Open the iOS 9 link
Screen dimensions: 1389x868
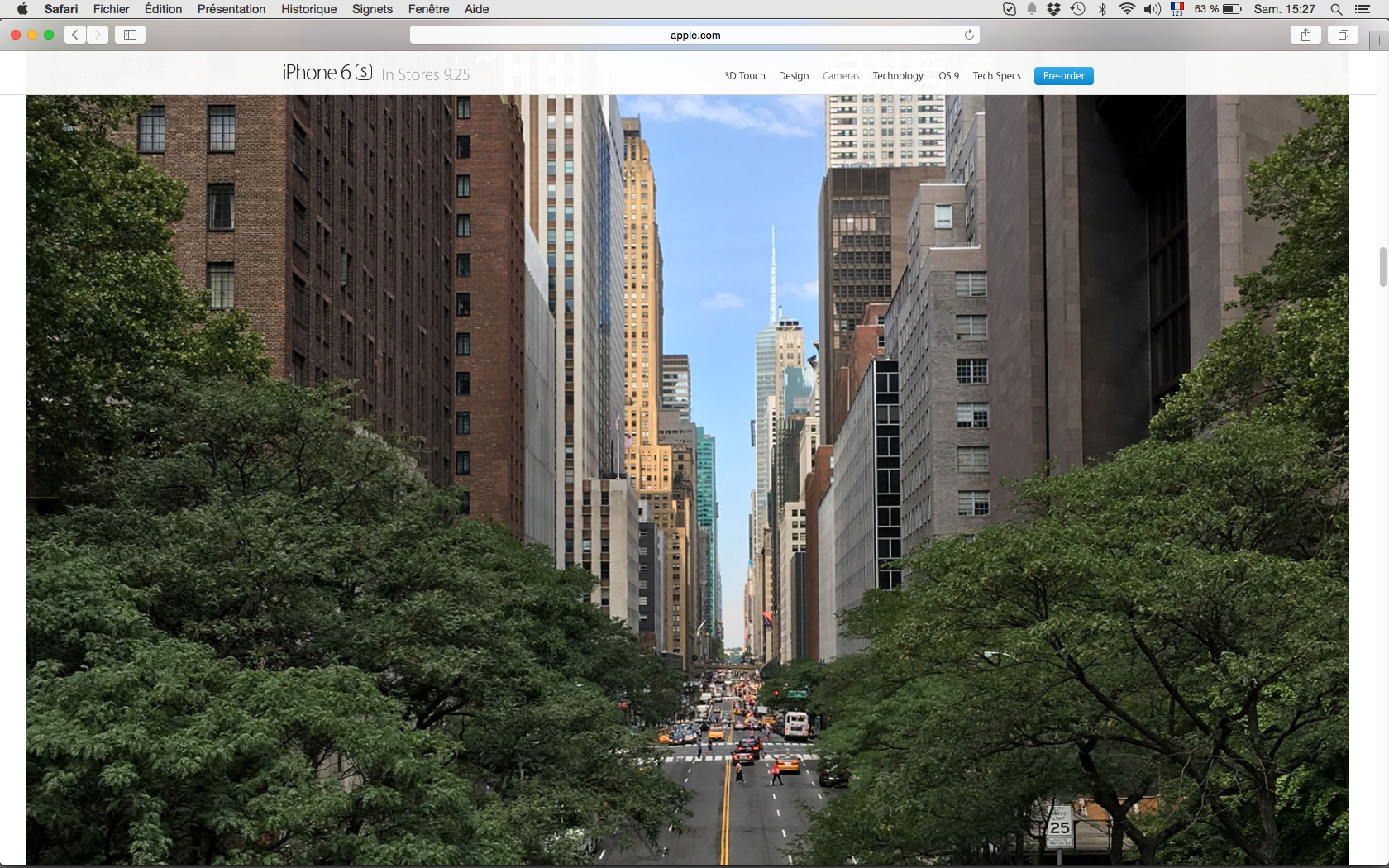(947, 76)
